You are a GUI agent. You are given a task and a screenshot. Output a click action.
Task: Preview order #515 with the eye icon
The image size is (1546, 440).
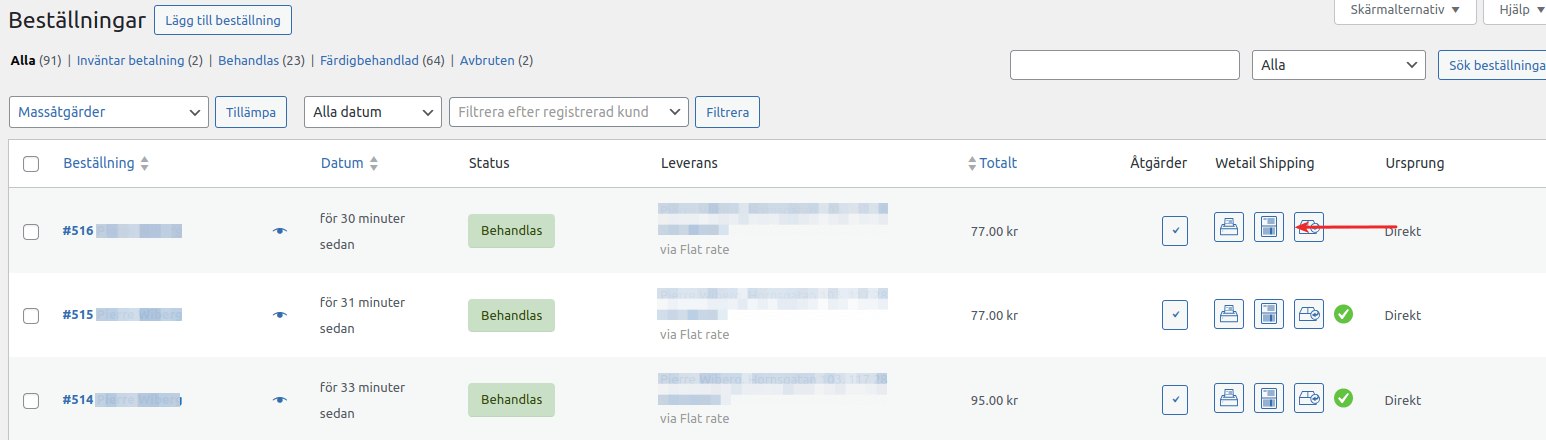point(280,315)
